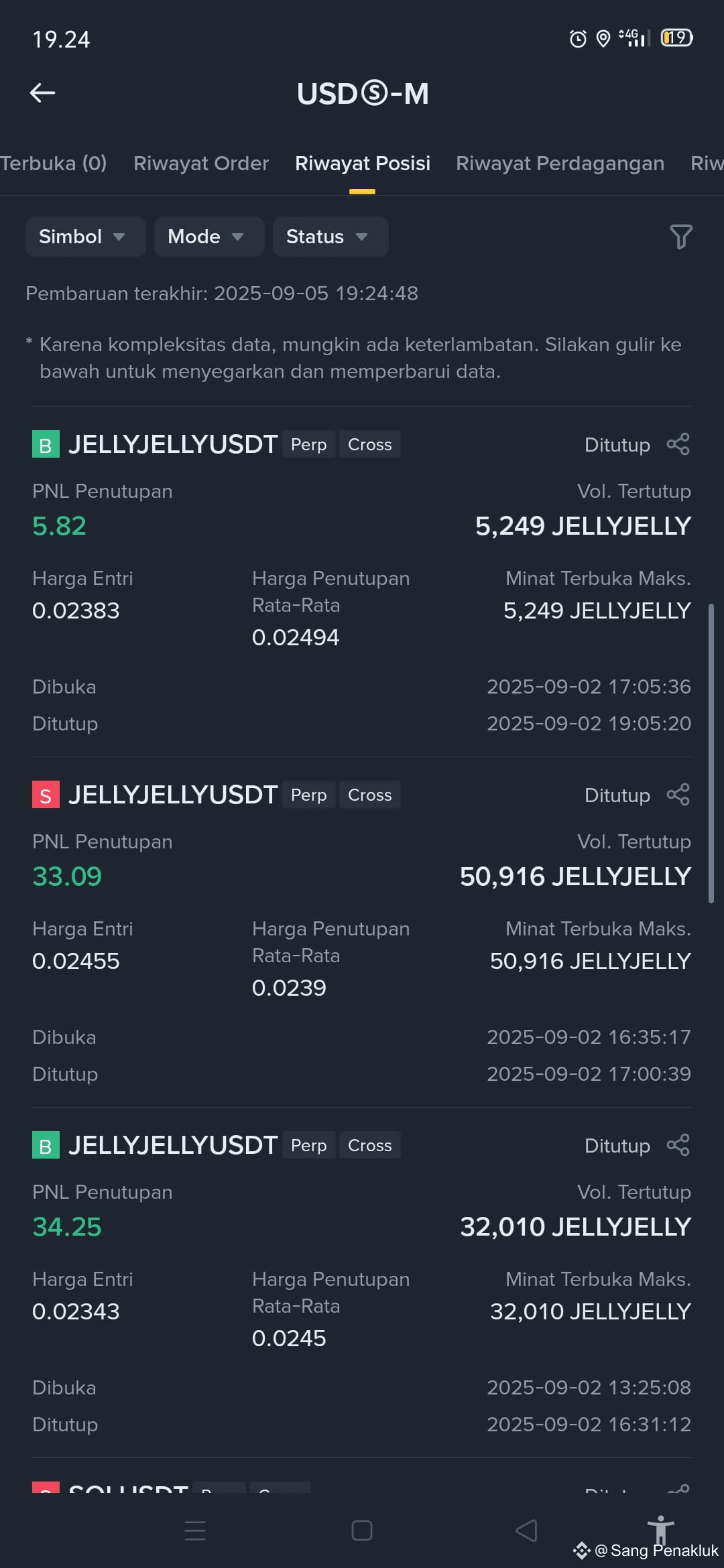Image resolution: width=724 pixels, height=1568 pixels.
Task: Share the 5.82 PNL JELLYJELLYUSDT position
Action: coord(678,444)
